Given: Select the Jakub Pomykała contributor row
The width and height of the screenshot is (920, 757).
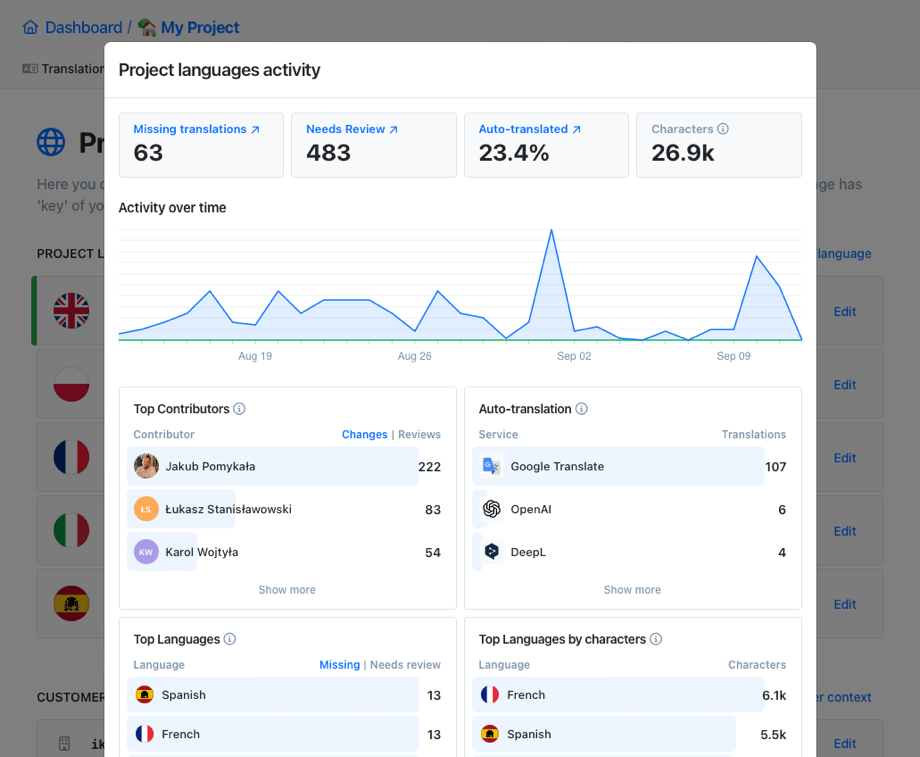Looking at the screenshot, I should [x=287, y=466].
